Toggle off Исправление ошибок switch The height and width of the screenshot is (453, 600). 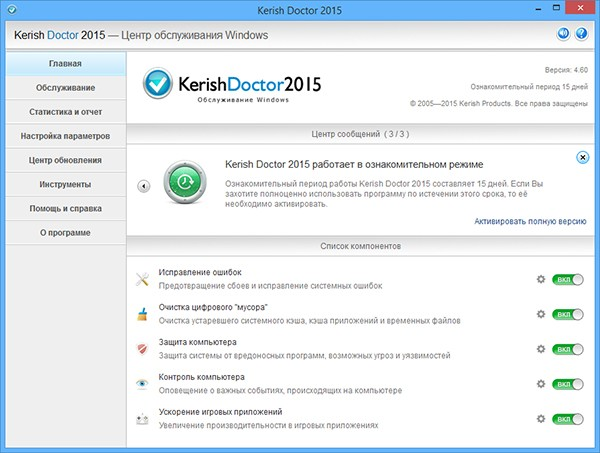[x=567, y=280]
